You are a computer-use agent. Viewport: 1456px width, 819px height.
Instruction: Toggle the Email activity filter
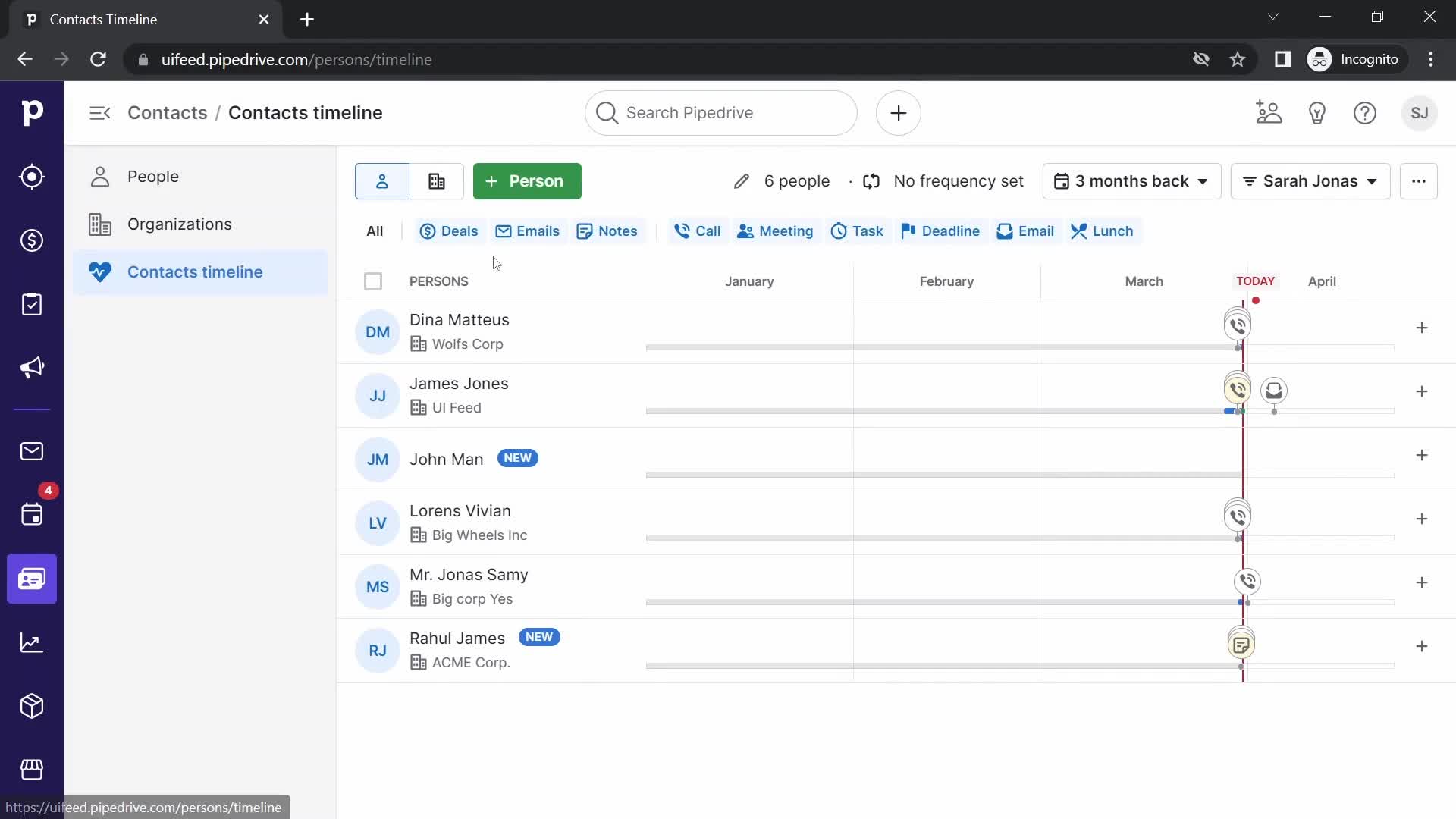coord(1025,231)
